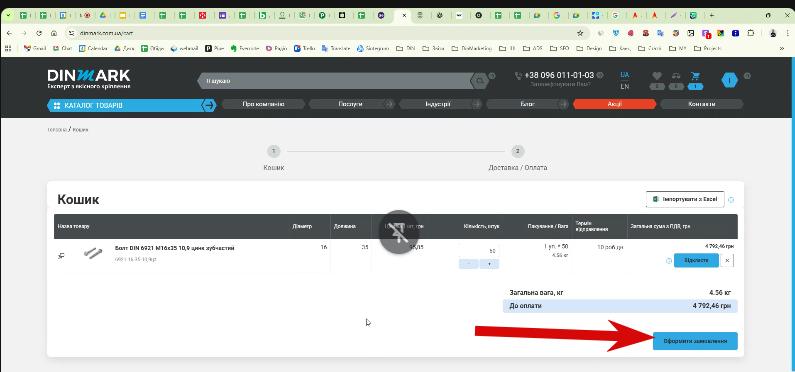This screenshot has width=795, height=372.
Task: Open the Chrome three-dot menu
Action: pyautogui.click(x=787, y=33)
